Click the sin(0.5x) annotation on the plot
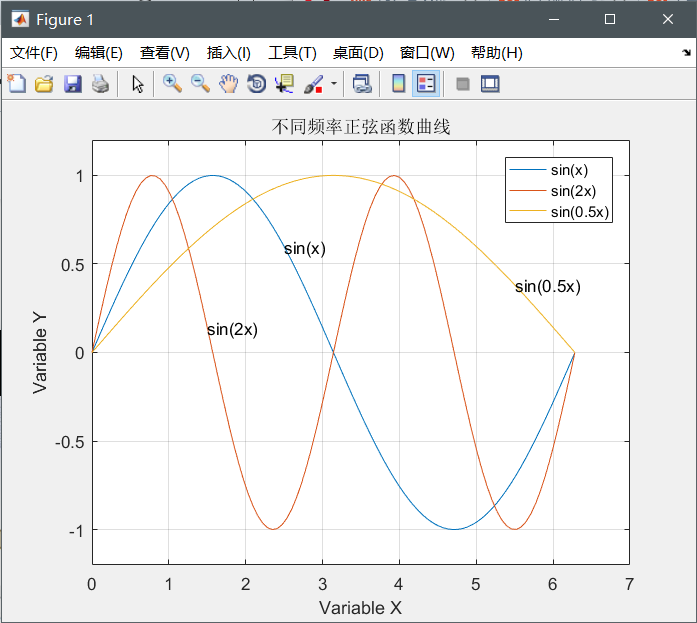The height and width of the screenshot is (623, 697). point(548,287)
